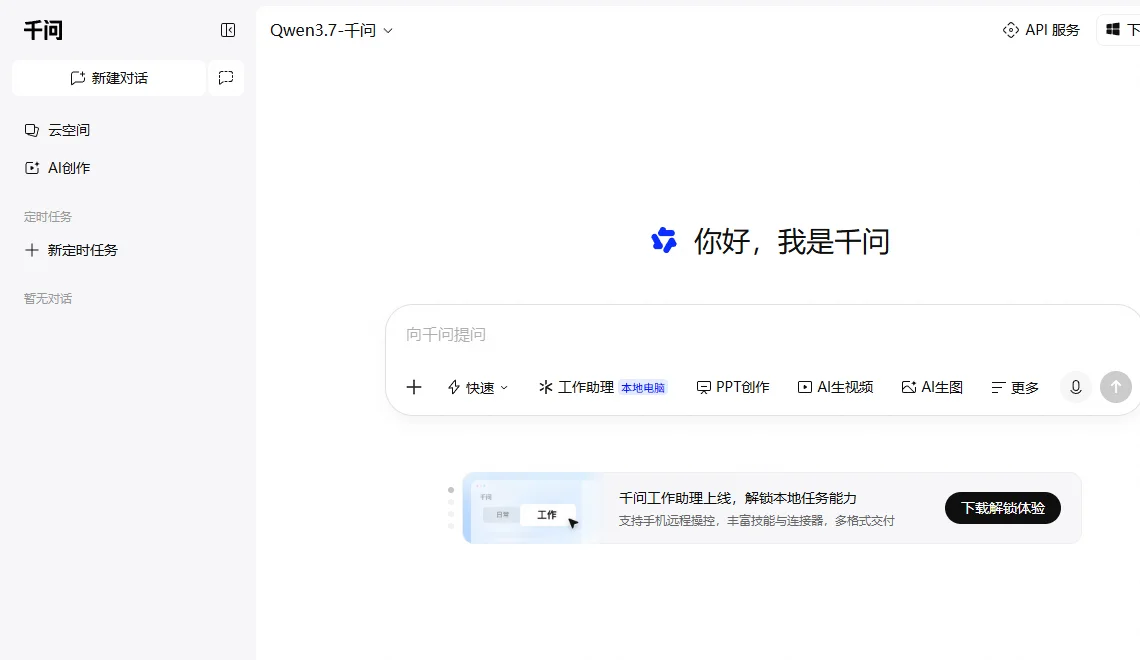1140x660 pixels.
Task: Open AI创作 in the sidebar
Action: click(57, 168)
